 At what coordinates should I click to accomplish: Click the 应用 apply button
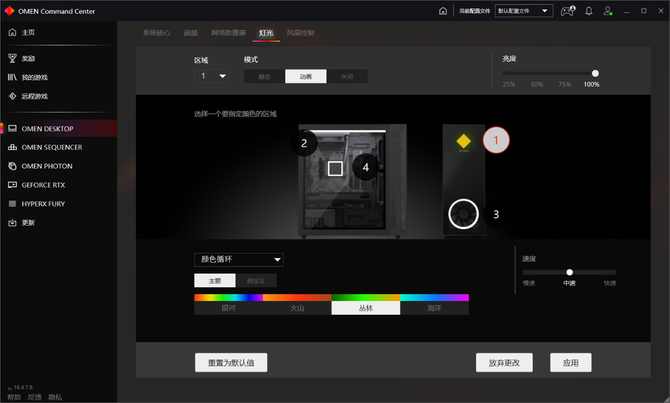click(x=570, y=362)
